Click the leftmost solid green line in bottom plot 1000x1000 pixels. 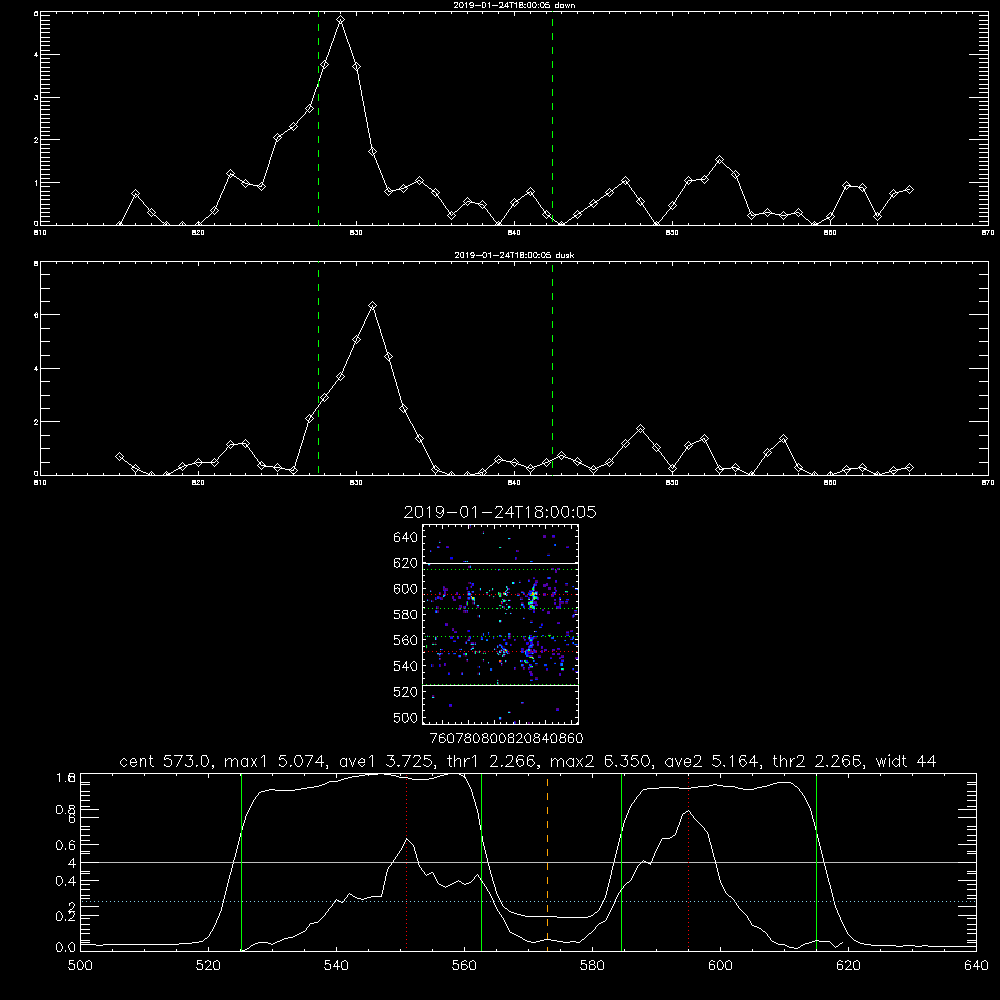pos(241,862)
